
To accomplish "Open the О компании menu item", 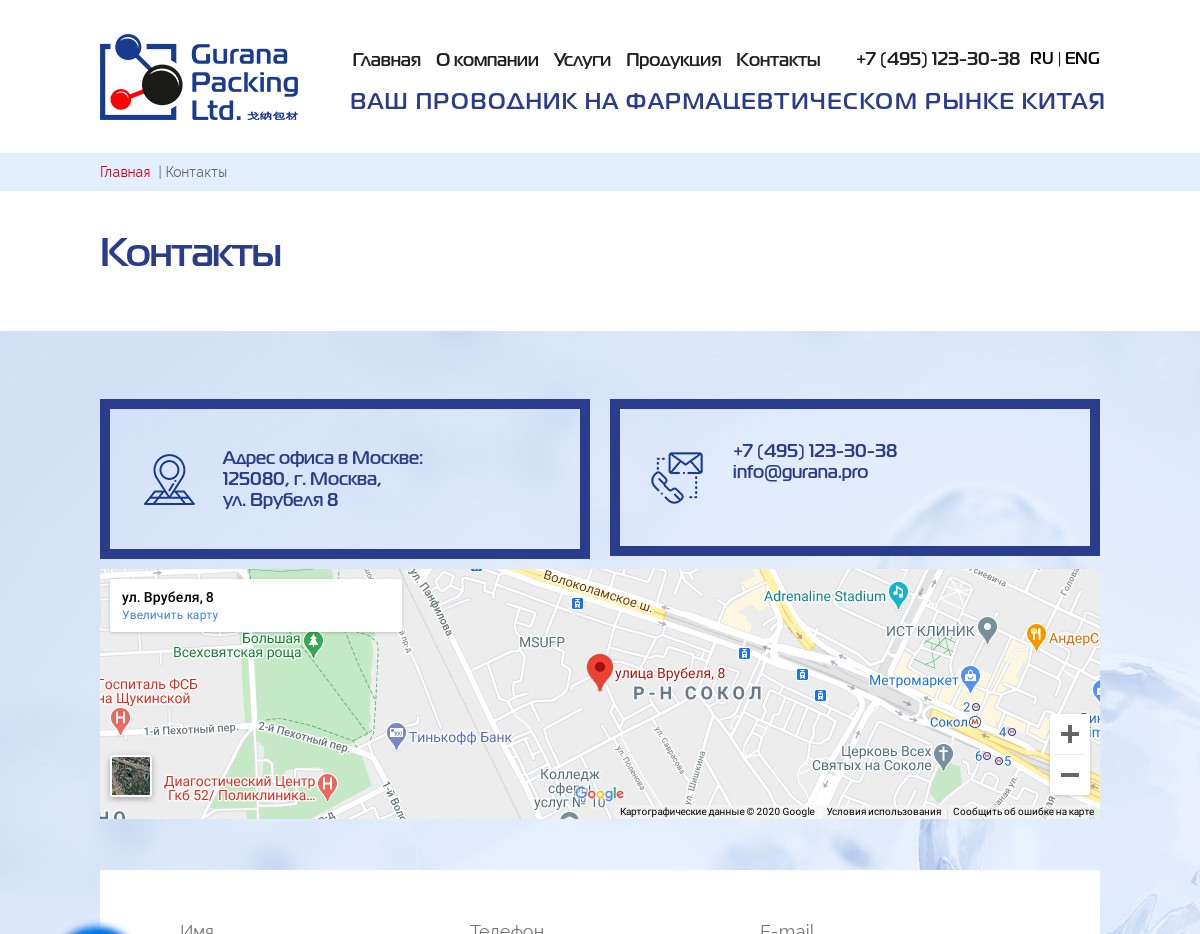I will tap(487, 60).
